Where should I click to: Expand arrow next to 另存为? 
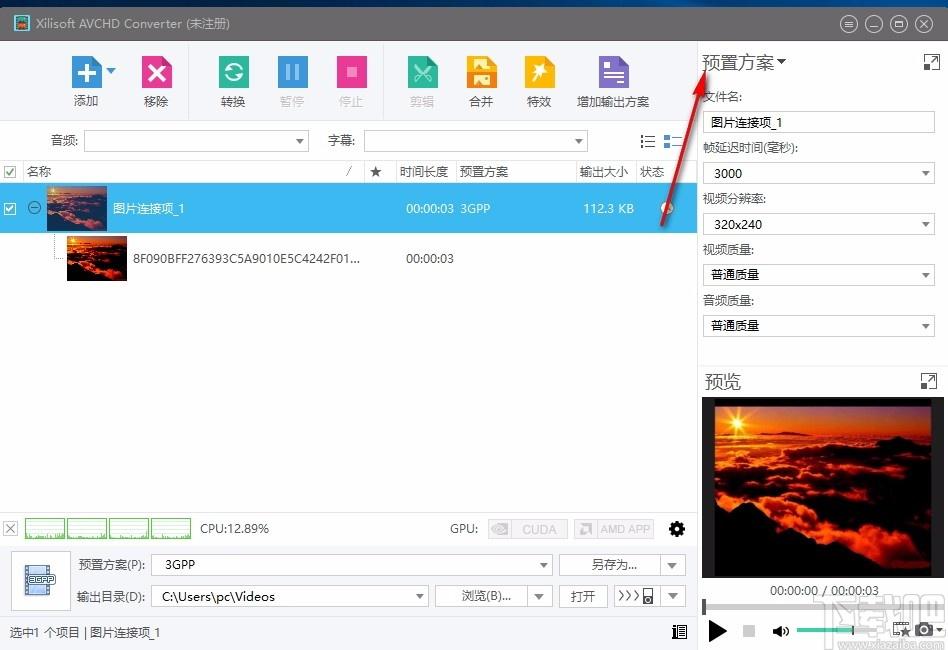click(x=673, y=565)
